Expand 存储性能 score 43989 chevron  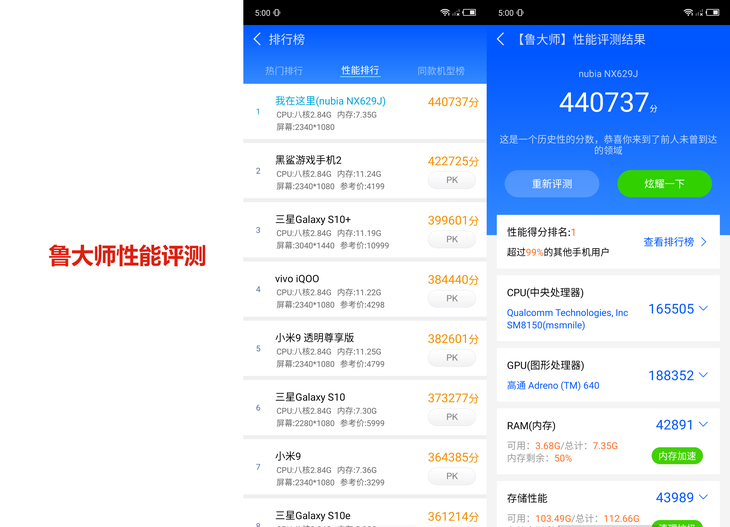[x=703, y=497]
